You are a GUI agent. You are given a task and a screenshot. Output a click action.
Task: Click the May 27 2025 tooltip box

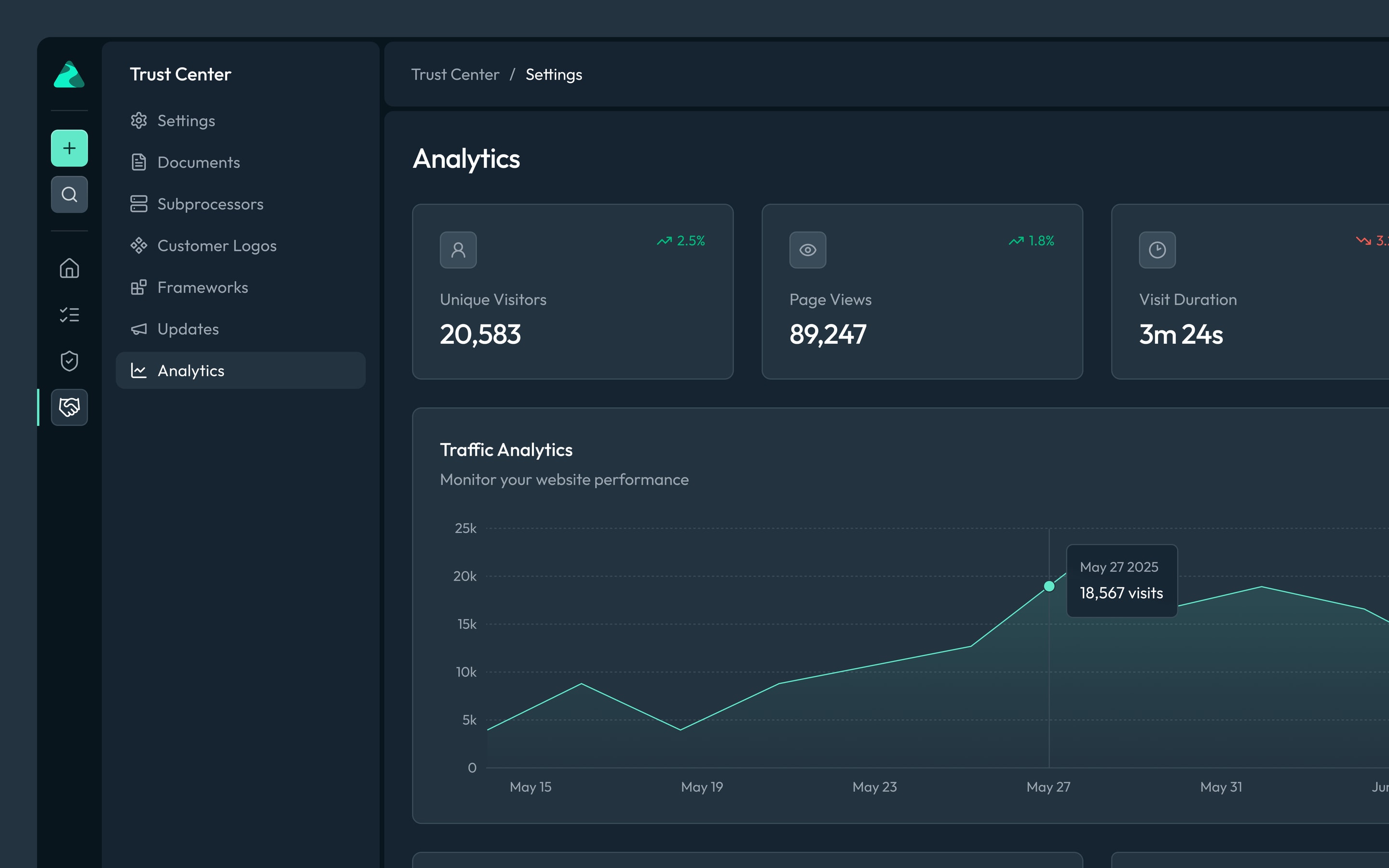[1122, 581]
